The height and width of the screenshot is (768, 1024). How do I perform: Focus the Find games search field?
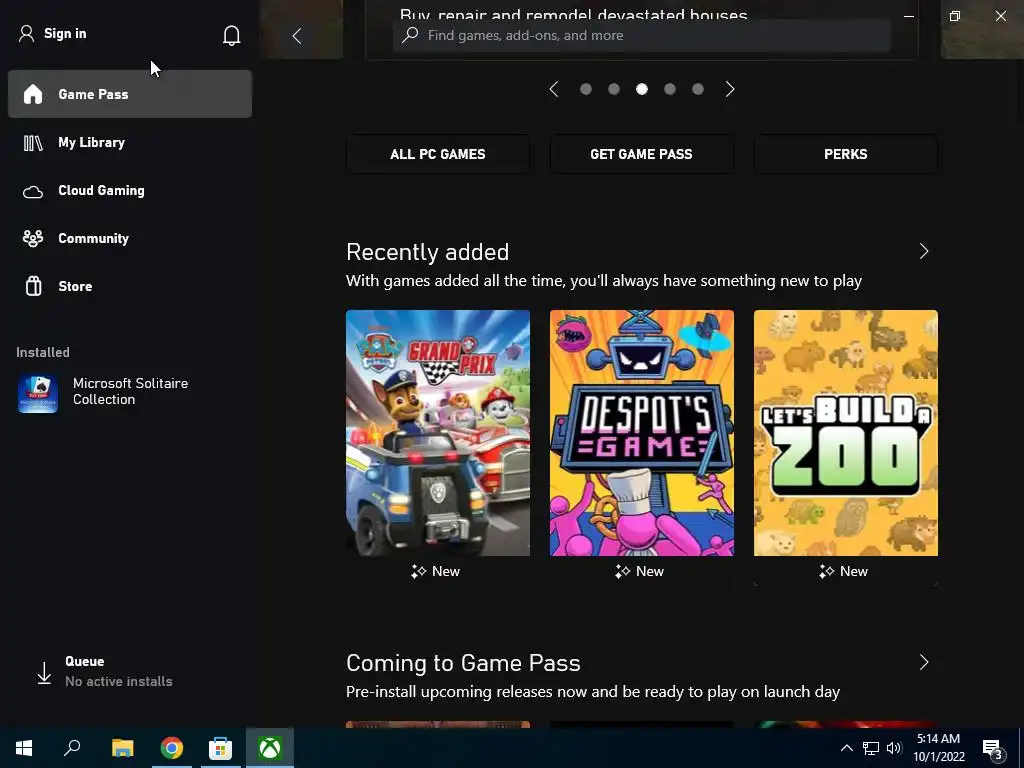click(641, 35)
